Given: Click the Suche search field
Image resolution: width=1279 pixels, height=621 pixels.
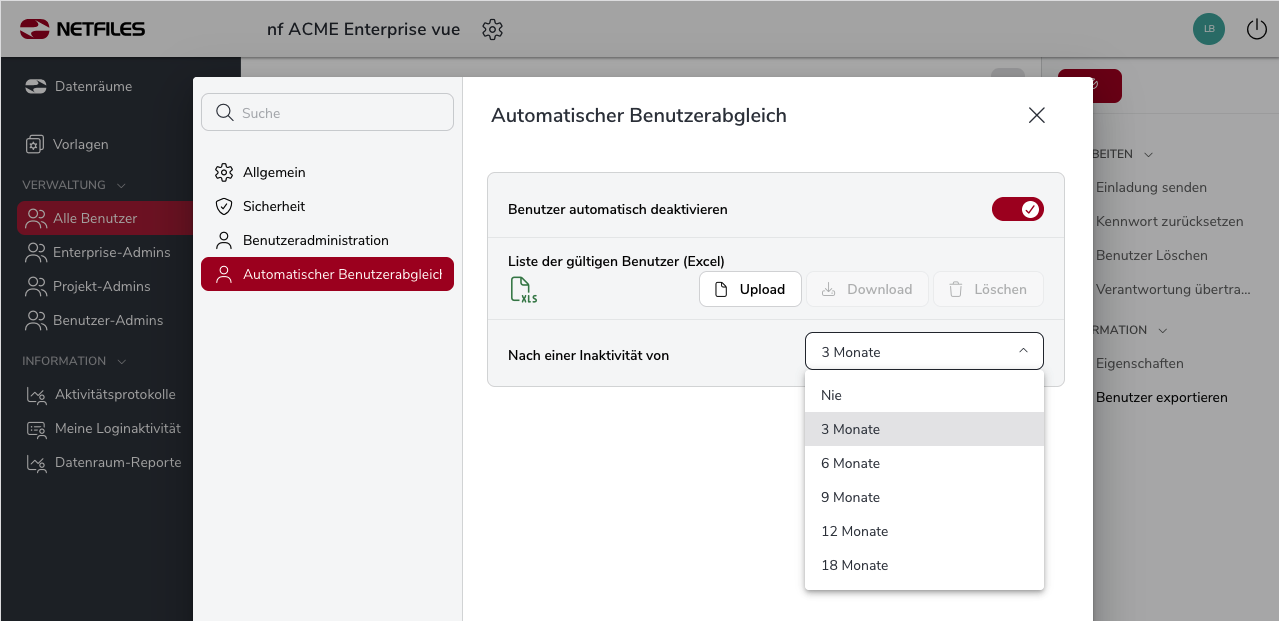Looking at the screenshot, I should coord(328,113).
